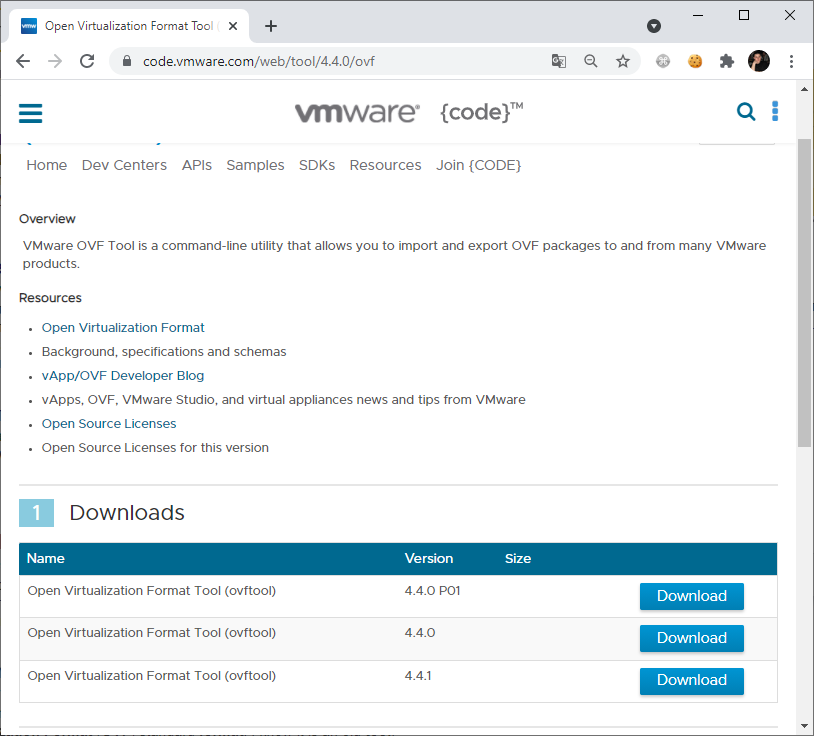Click the gray extension icon
Screen dimensions: 814x736
(663, 61)
